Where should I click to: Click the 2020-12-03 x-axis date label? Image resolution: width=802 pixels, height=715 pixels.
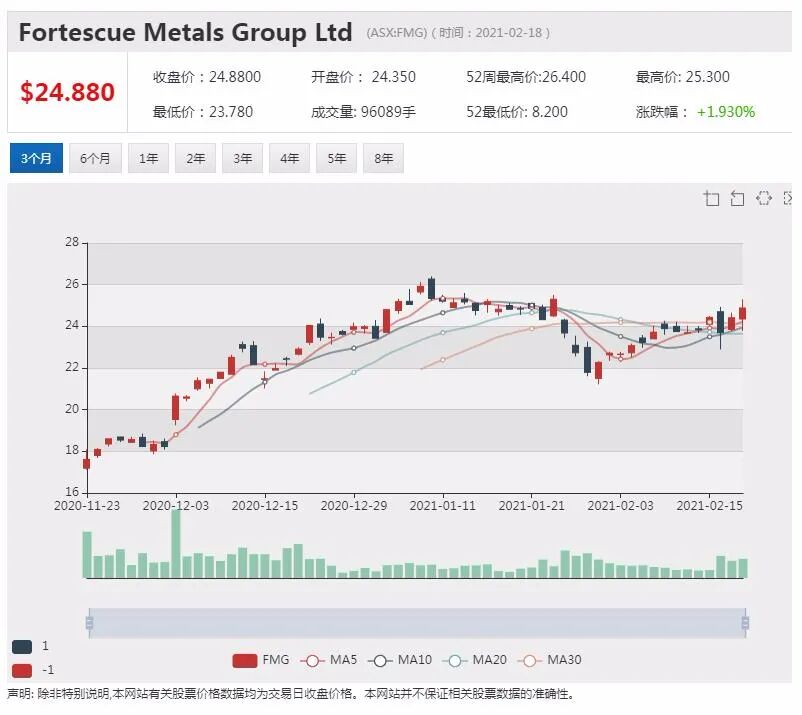pyautogui.click(x=176, y=506)
